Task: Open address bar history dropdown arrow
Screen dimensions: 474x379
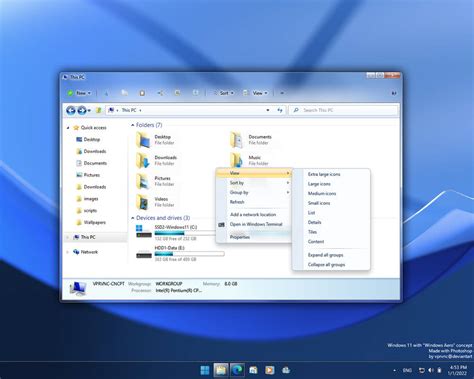Action: click(268, 110)
